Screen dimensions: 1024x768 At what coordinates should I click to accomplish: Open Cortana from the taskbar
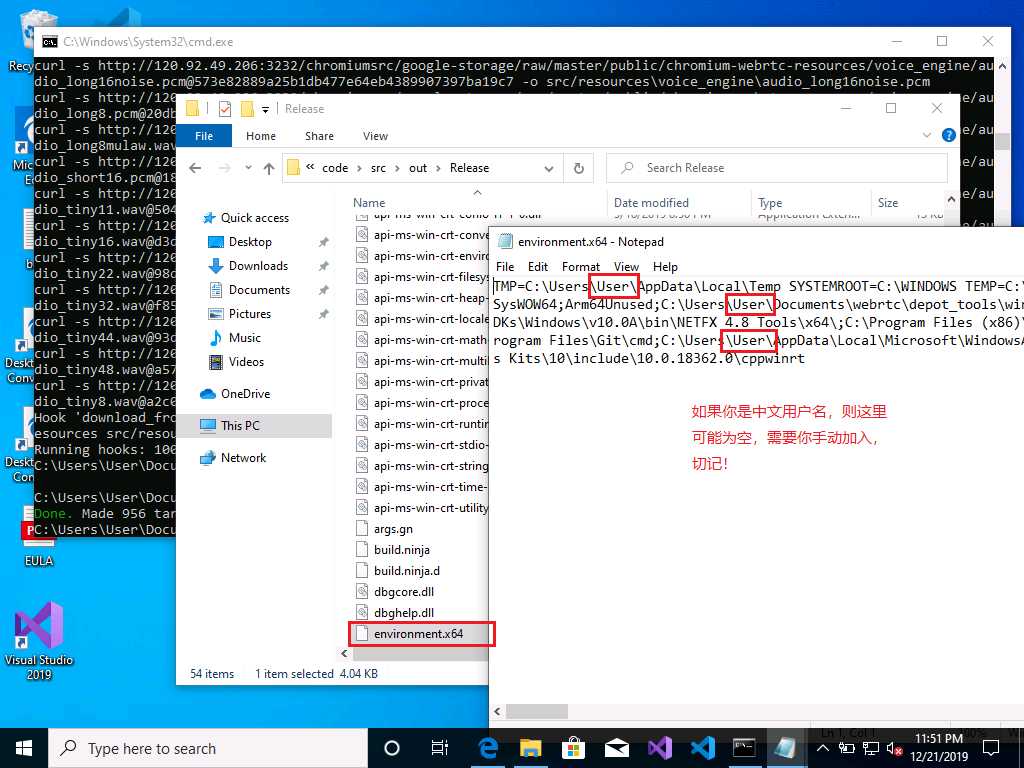(392, 748)
